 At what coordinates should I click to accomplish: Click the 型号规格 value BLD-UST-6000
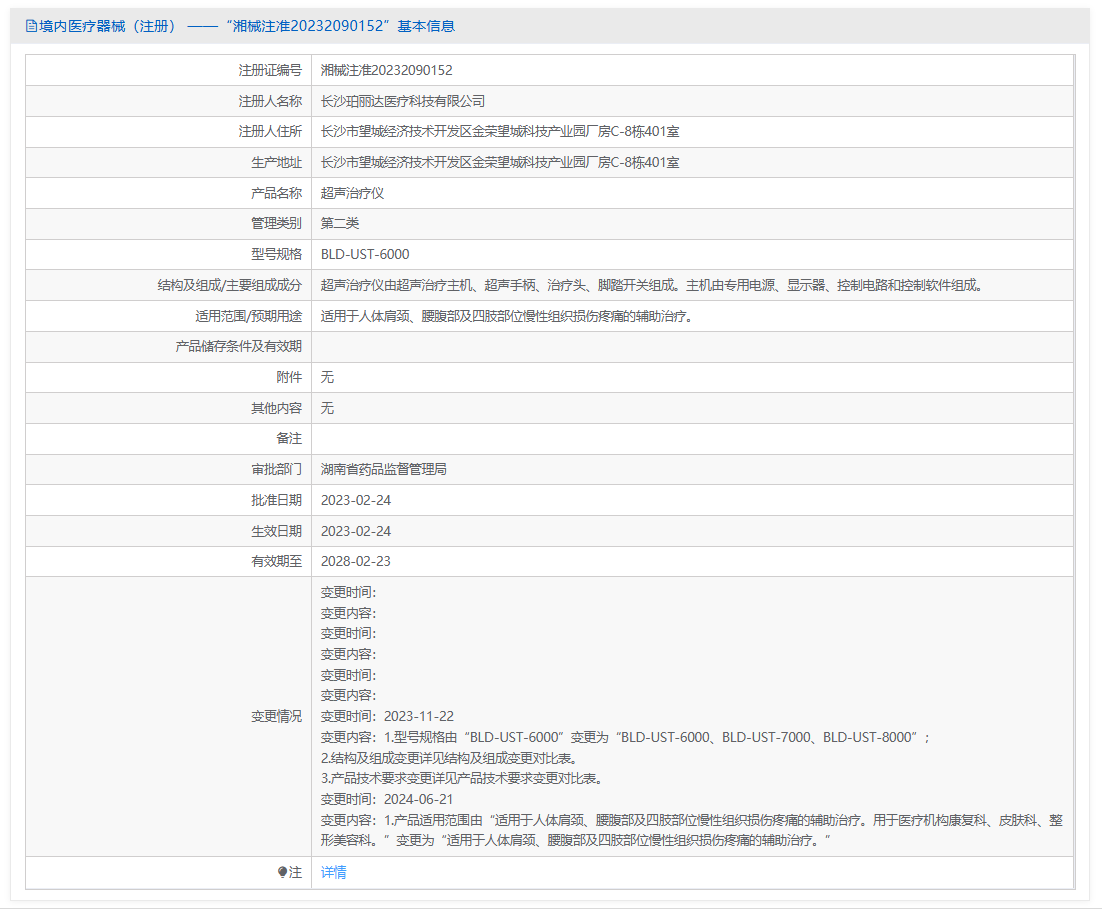(364, 254)
